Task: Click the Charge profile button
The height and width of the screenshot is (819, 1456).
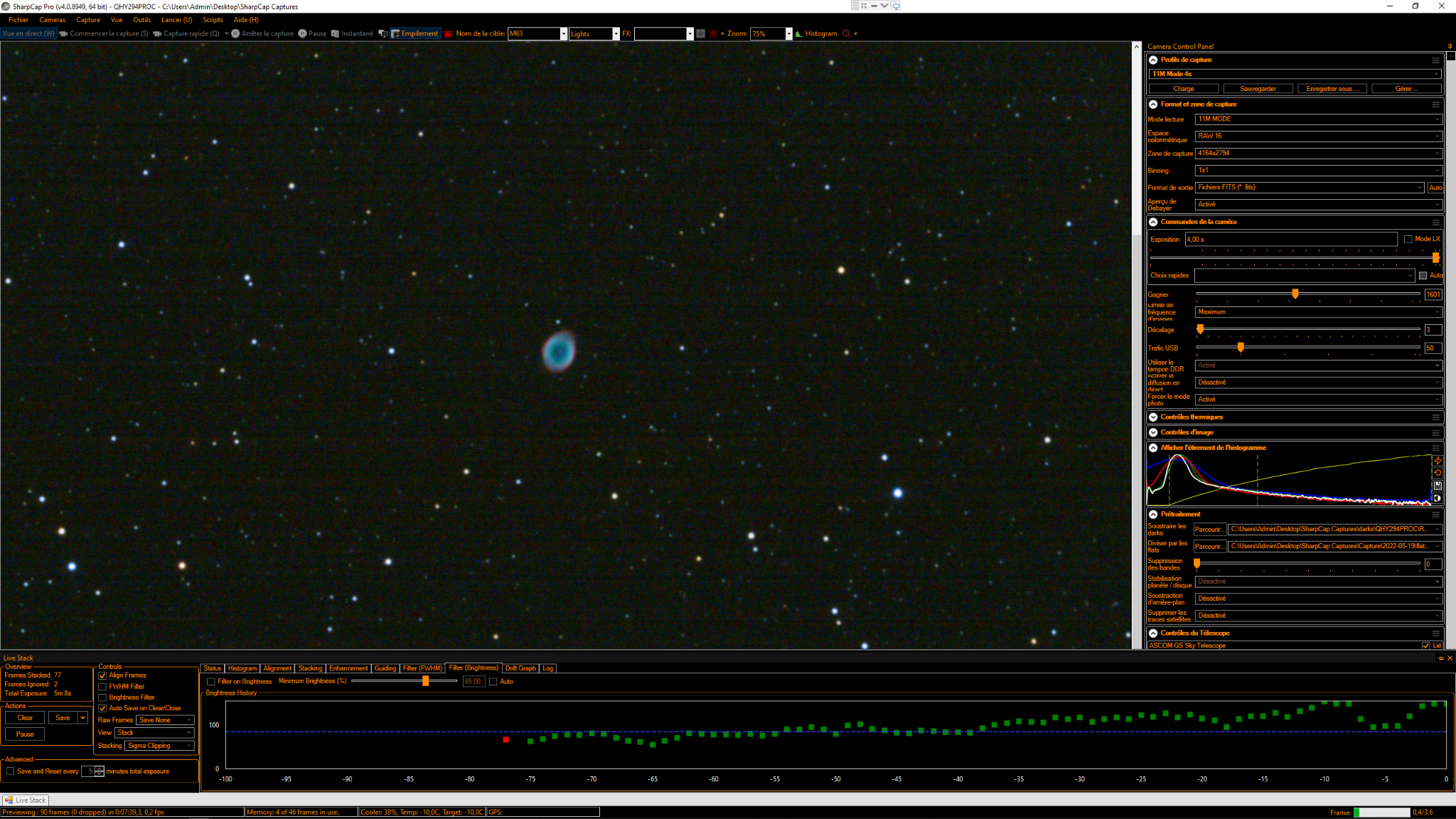Action: tap(1184, 89)
